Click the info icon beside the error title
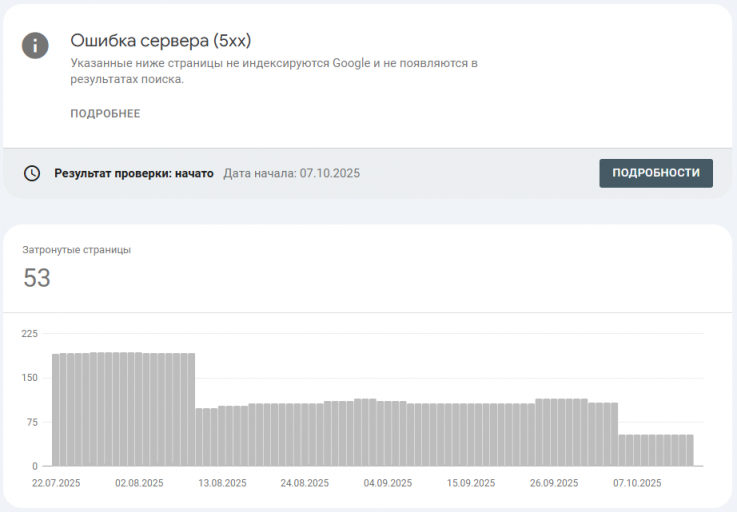The width and height of the screenshot is (737, 512). click(x=35, y=46)
